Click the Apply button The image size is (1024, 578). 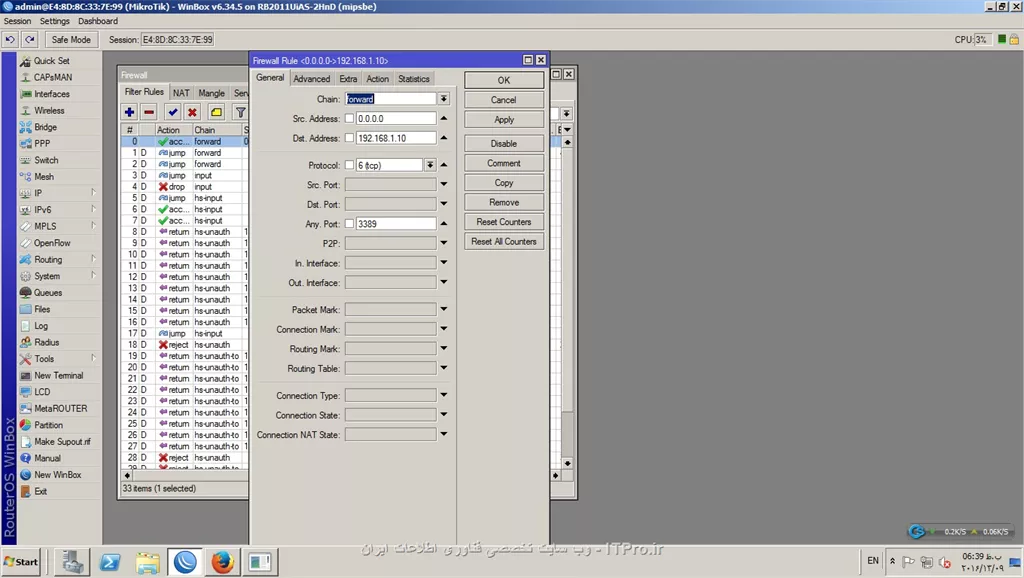504,120
